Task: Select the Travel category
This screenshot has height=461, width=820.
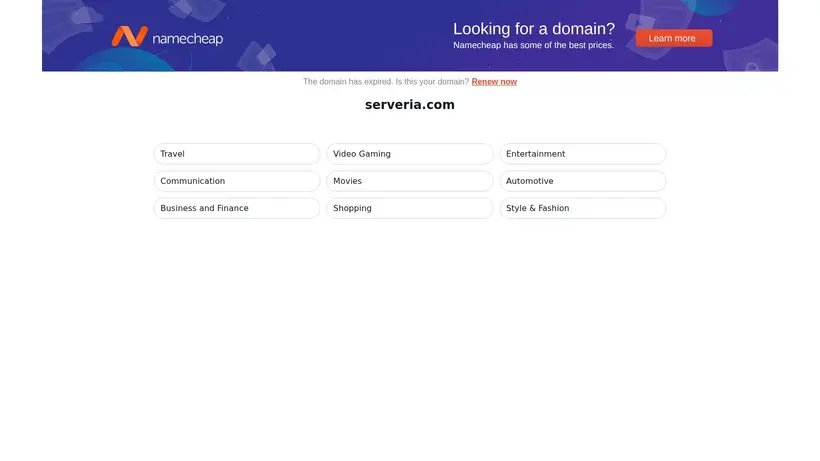Action: pyautogui.click(x=236, y=154)
